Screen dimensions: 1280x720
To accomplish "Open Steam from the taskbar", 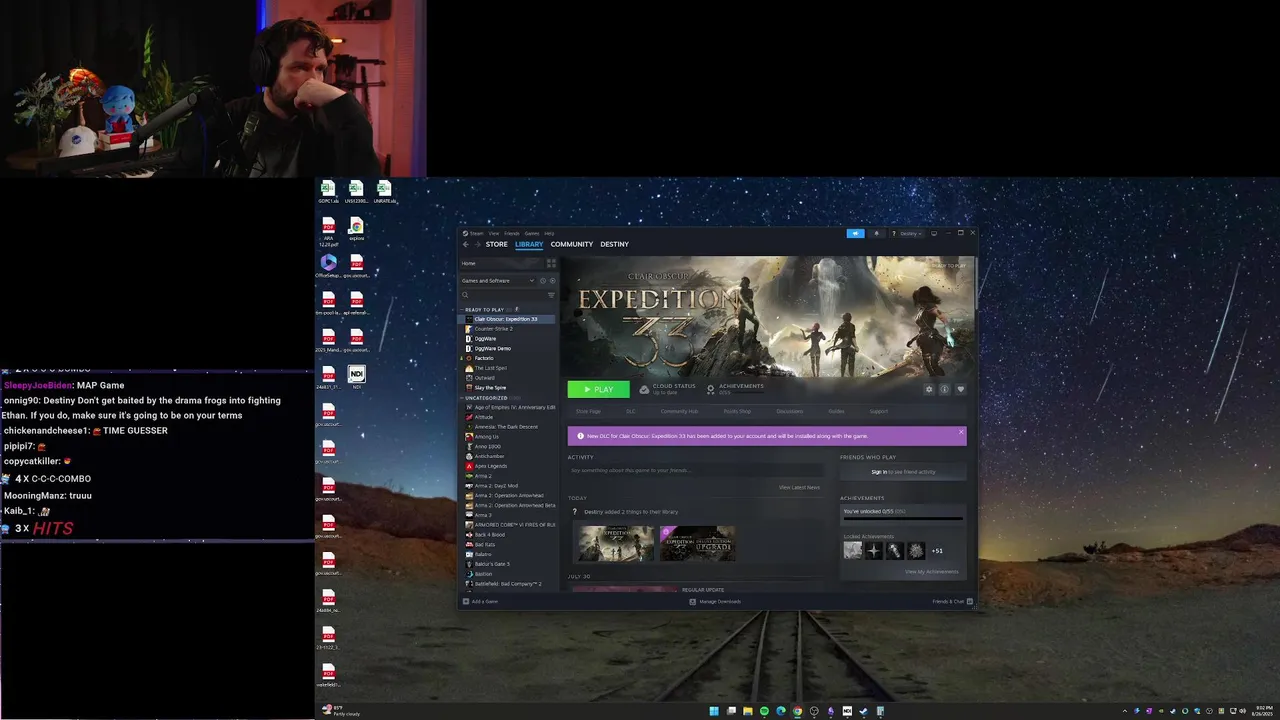I will pos(863,711).
